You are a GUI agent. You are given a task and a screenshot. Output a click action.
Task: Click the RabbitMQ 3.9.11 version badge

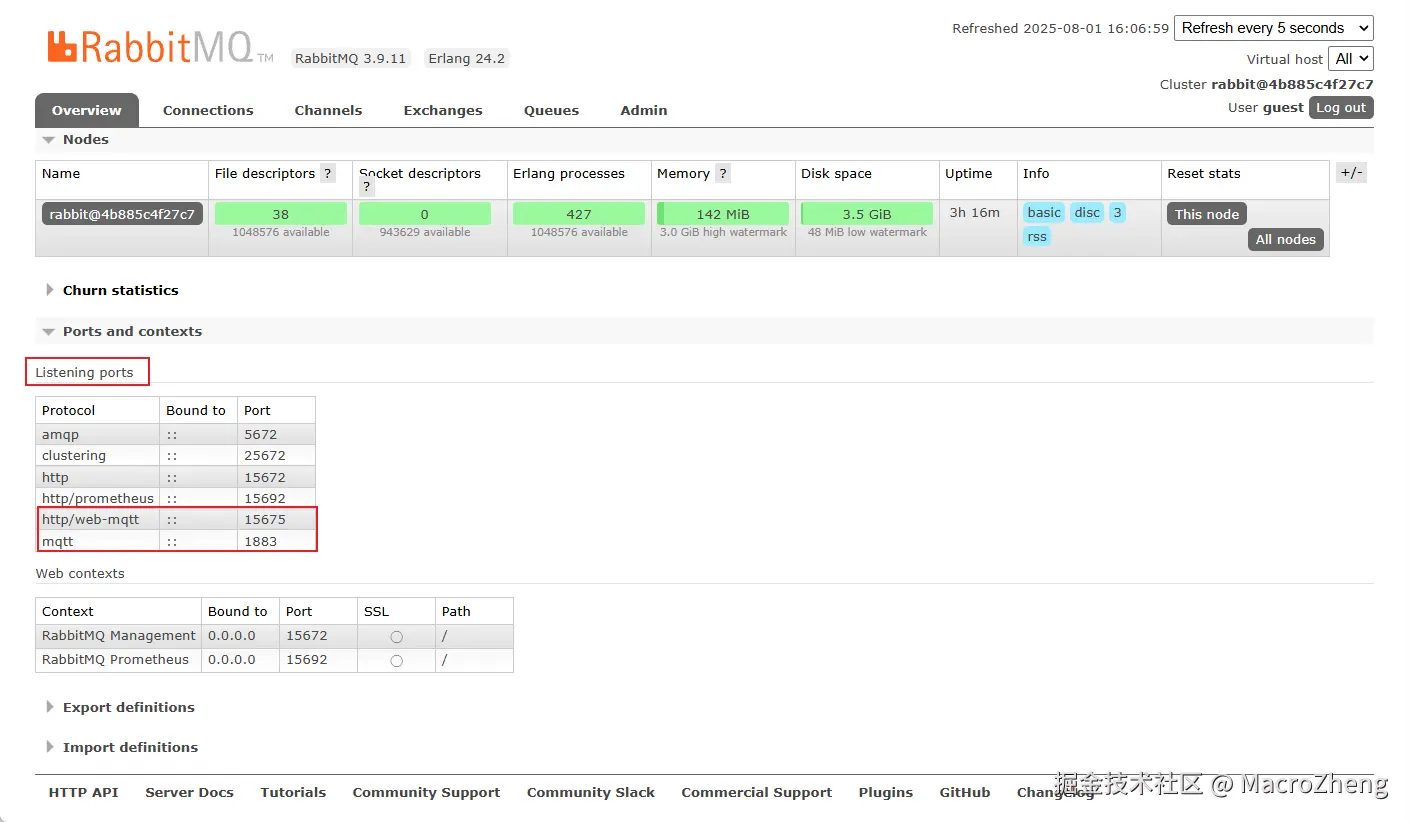pos(350,58)
